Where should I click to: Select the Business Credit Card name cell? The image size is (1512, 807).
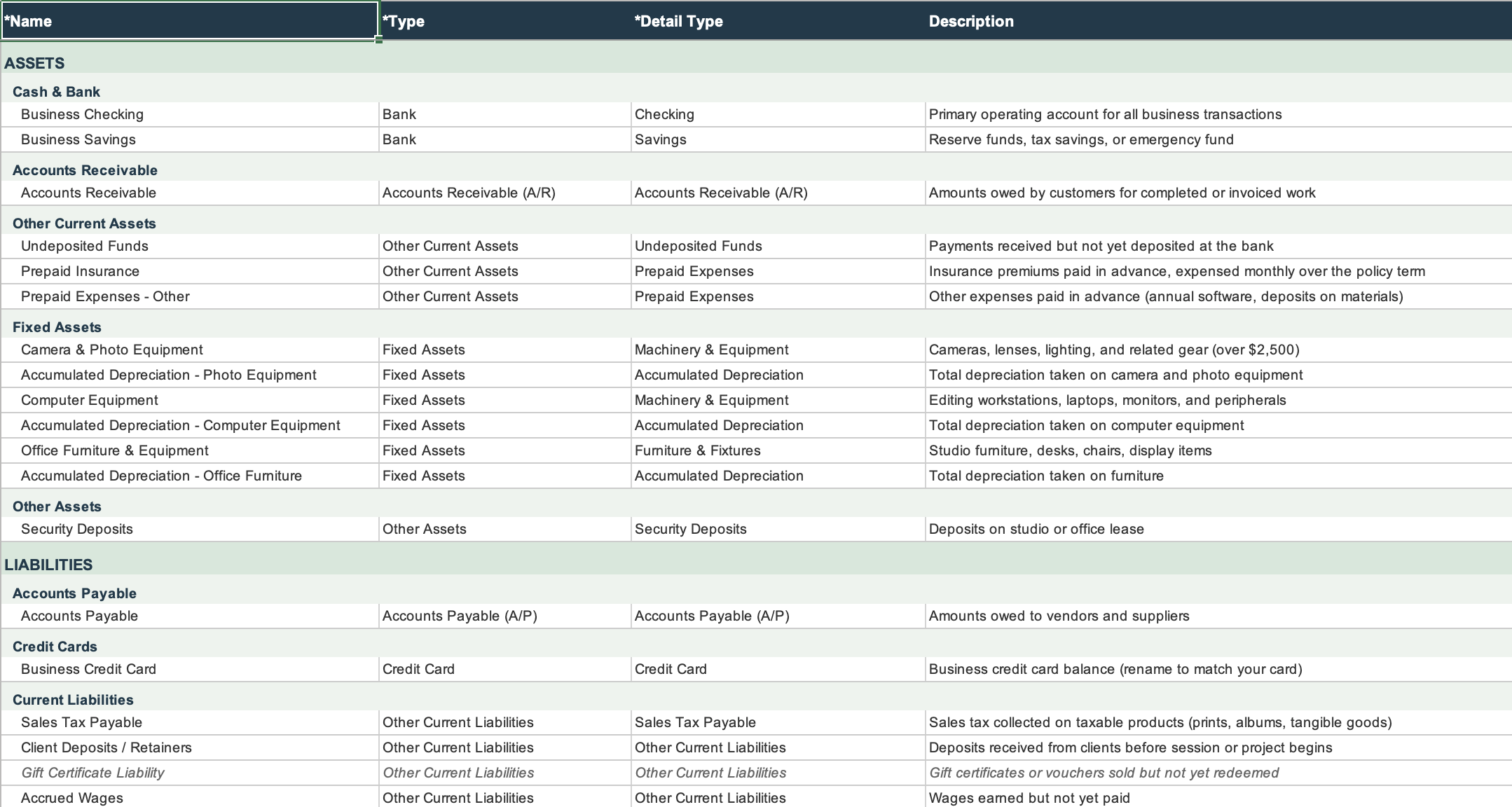[190, 669]
